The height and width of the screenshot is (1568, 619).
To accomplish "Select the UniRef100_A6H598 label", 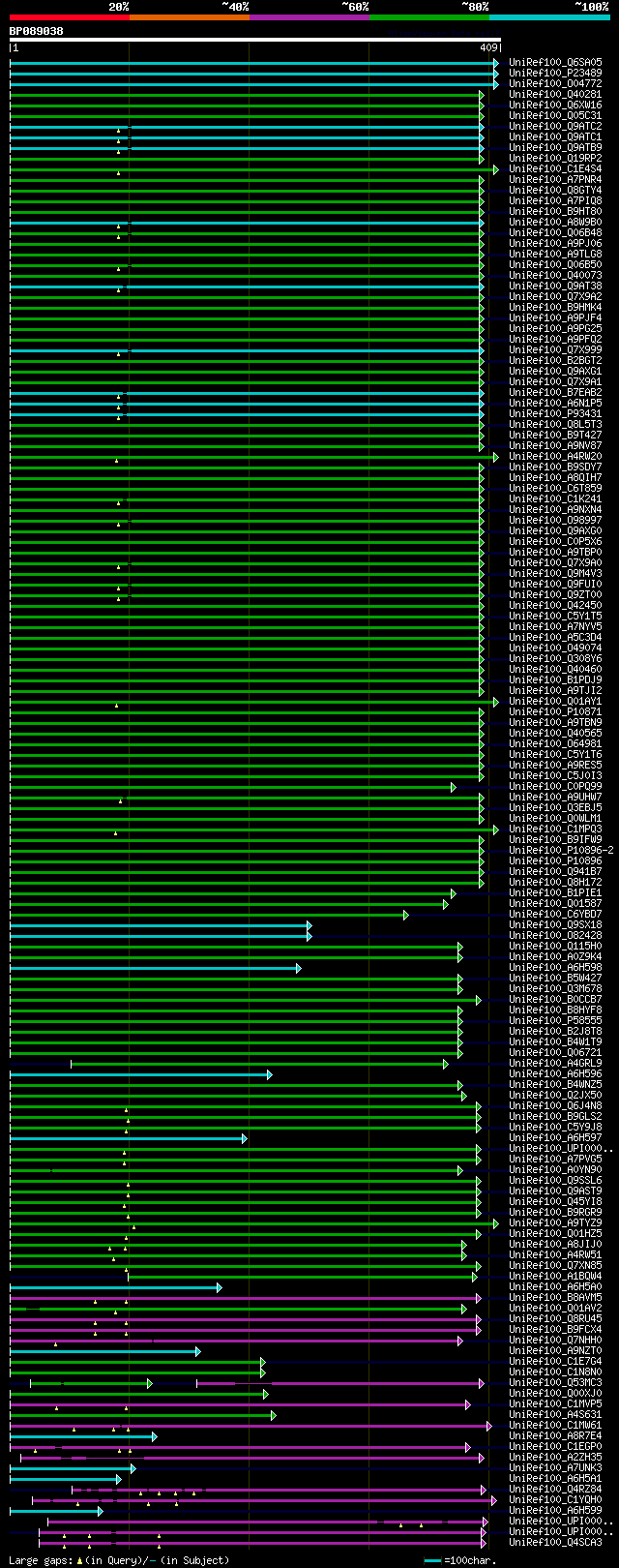I will (555, 968).
